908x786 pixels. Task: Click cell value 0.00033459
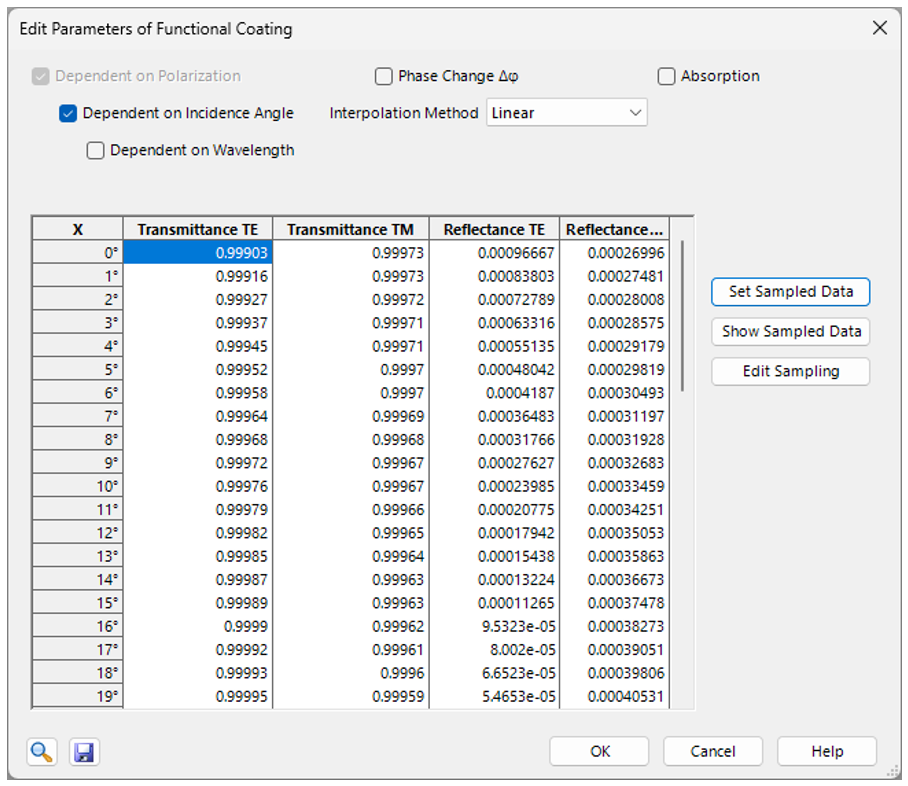(614, 486)
